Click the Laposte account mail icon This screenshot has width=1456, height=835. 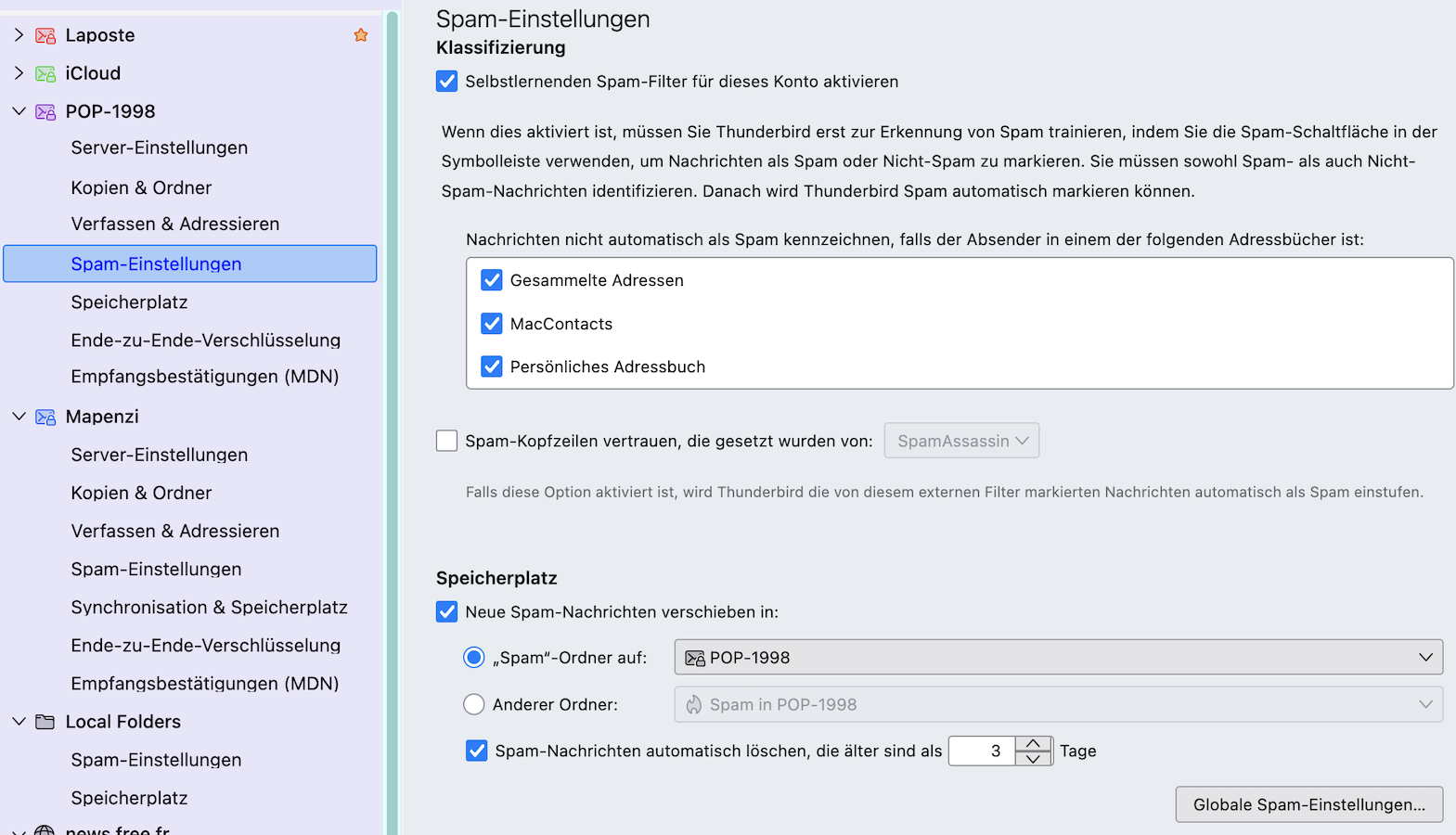coord(45,35)
